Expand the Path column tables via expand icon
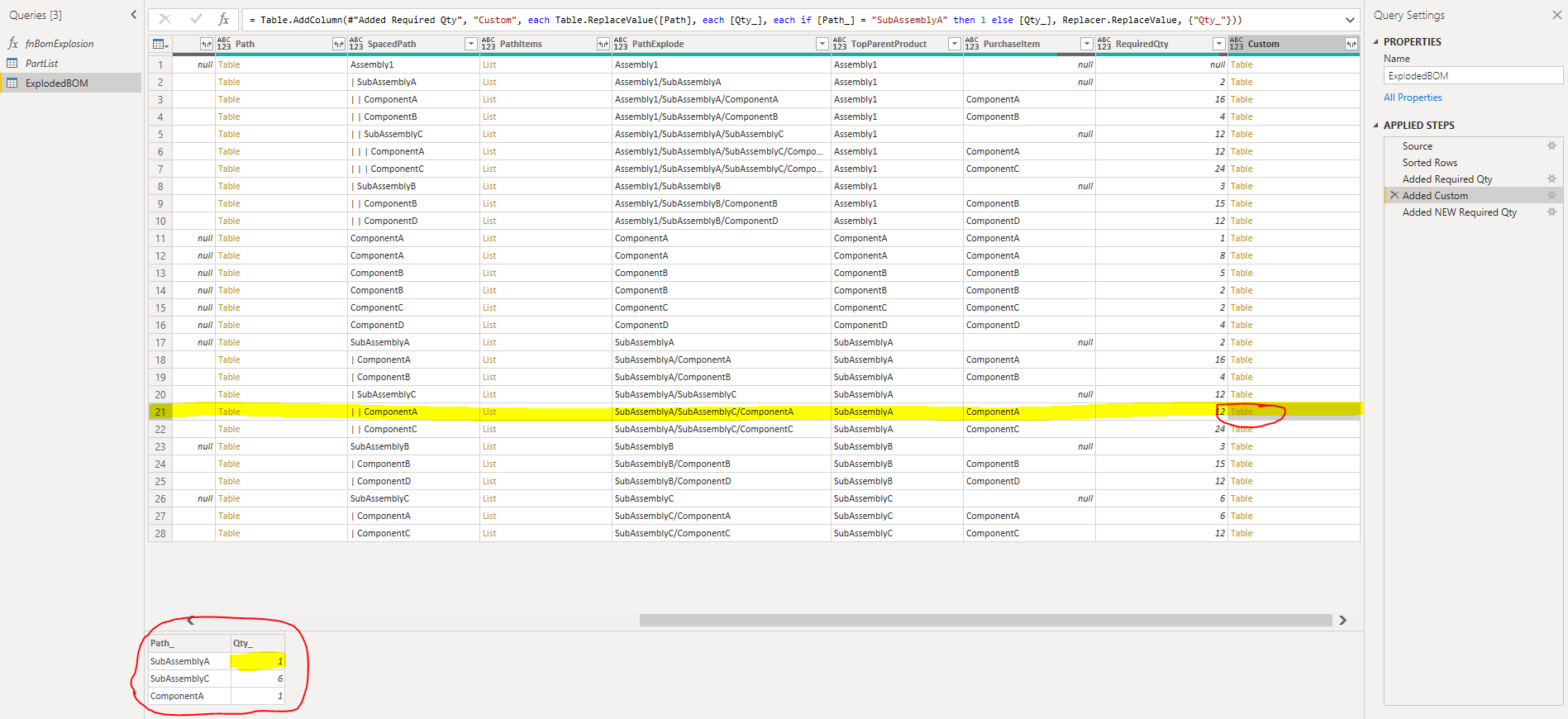Viewport: 1568px width, 719px height. [x=339, y=44]
